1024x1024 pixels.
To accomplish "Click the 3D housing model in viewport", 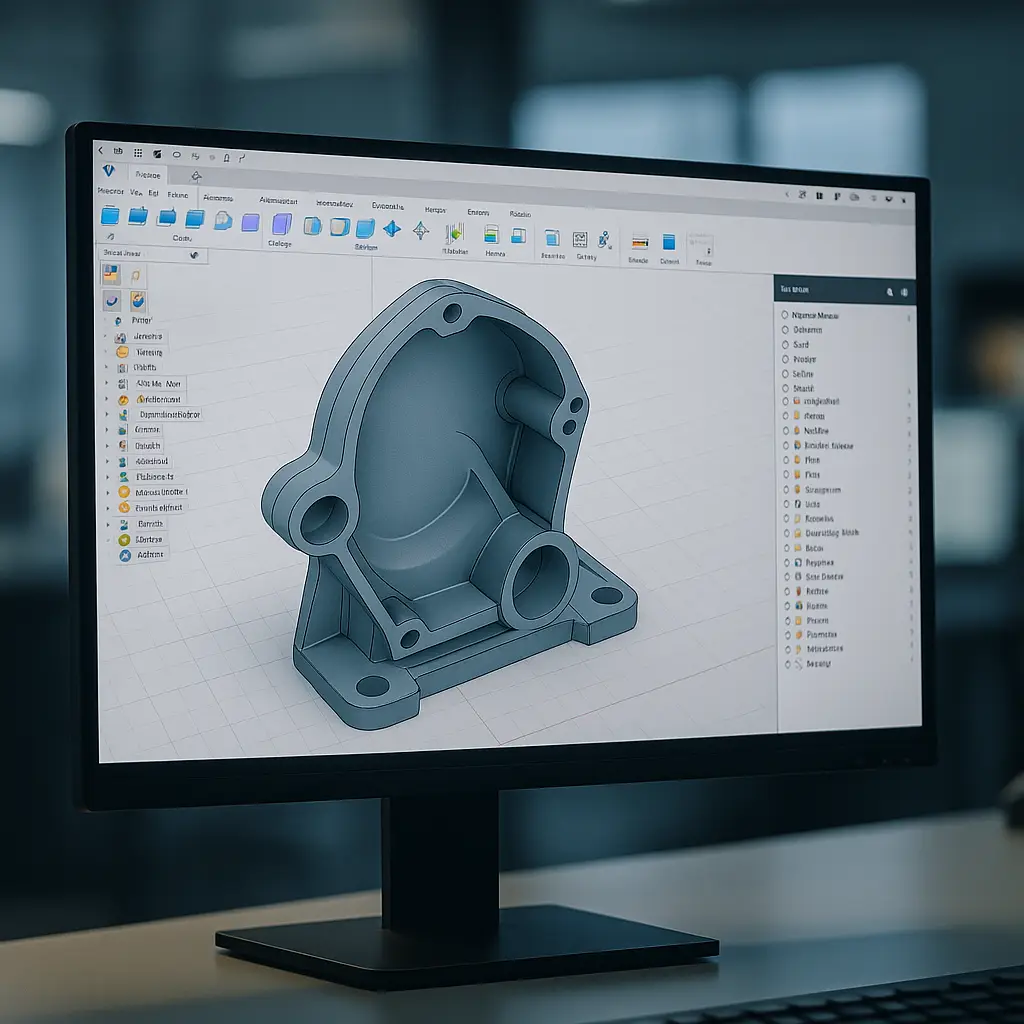I will pos(440,500).
